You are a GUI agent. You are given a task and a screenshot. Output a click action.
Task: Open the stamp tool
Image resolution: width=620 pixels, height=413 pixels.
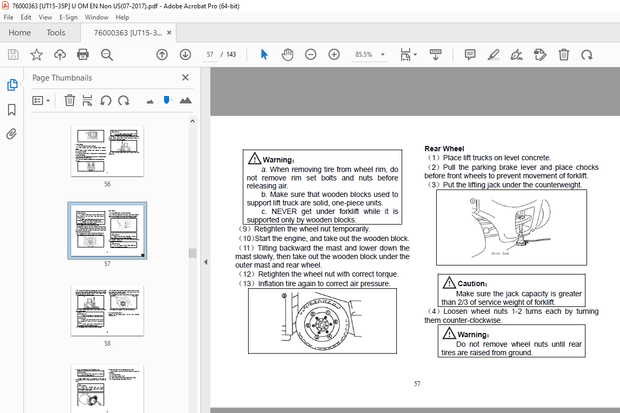pos(540,55)
